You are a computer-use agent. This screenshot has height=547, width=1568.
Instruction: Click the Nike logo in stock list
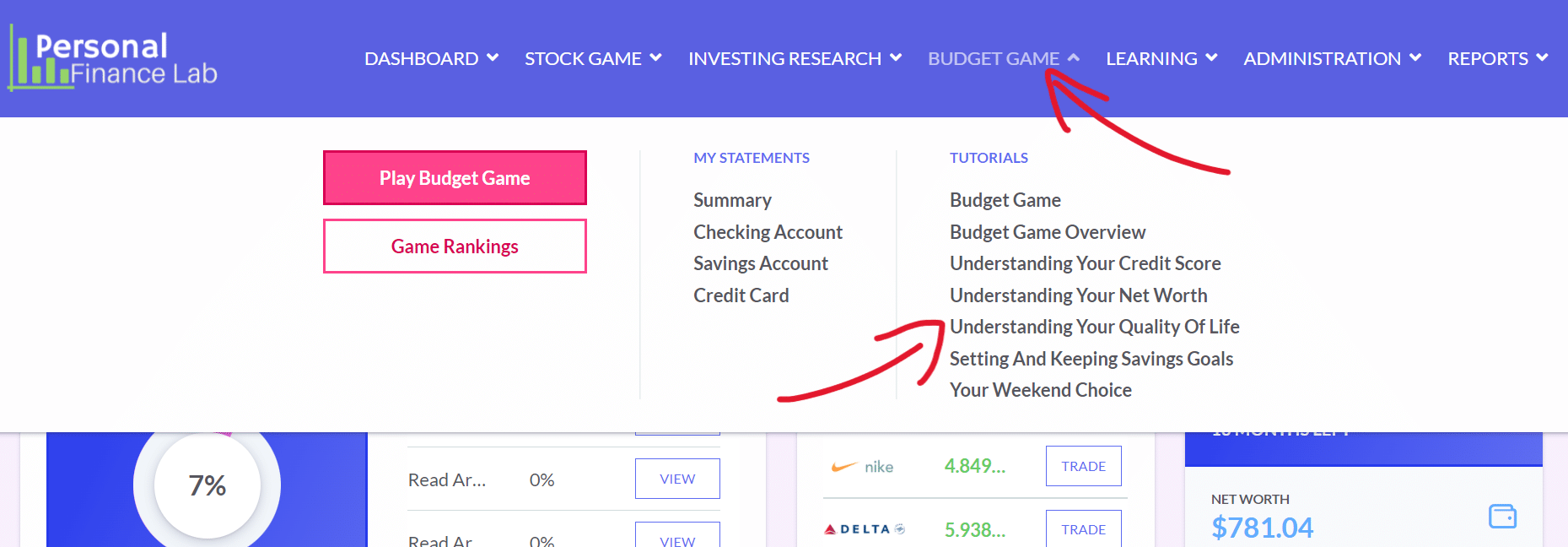point(862,467)
